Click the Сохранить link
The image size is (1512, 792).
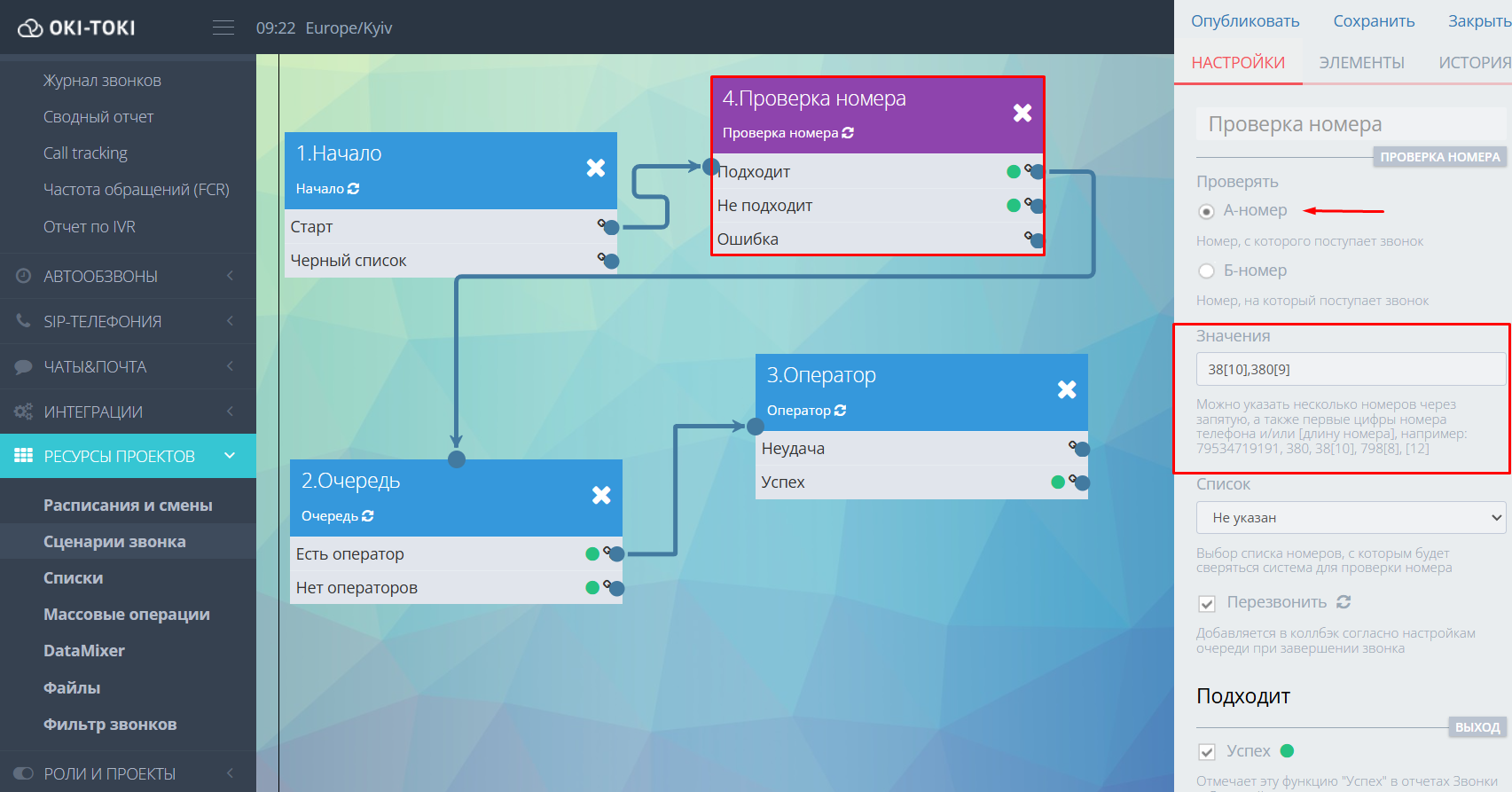(1374, 21)
